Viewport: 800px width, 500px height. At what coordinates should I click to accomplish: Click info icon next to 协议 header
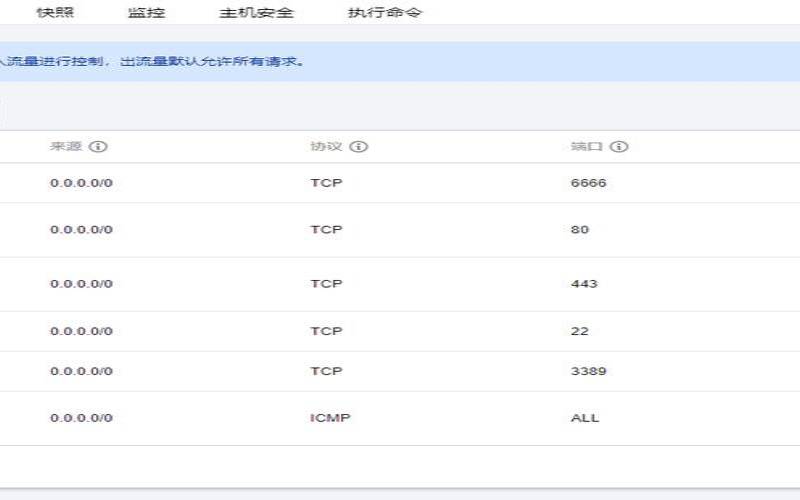(359, 147)
